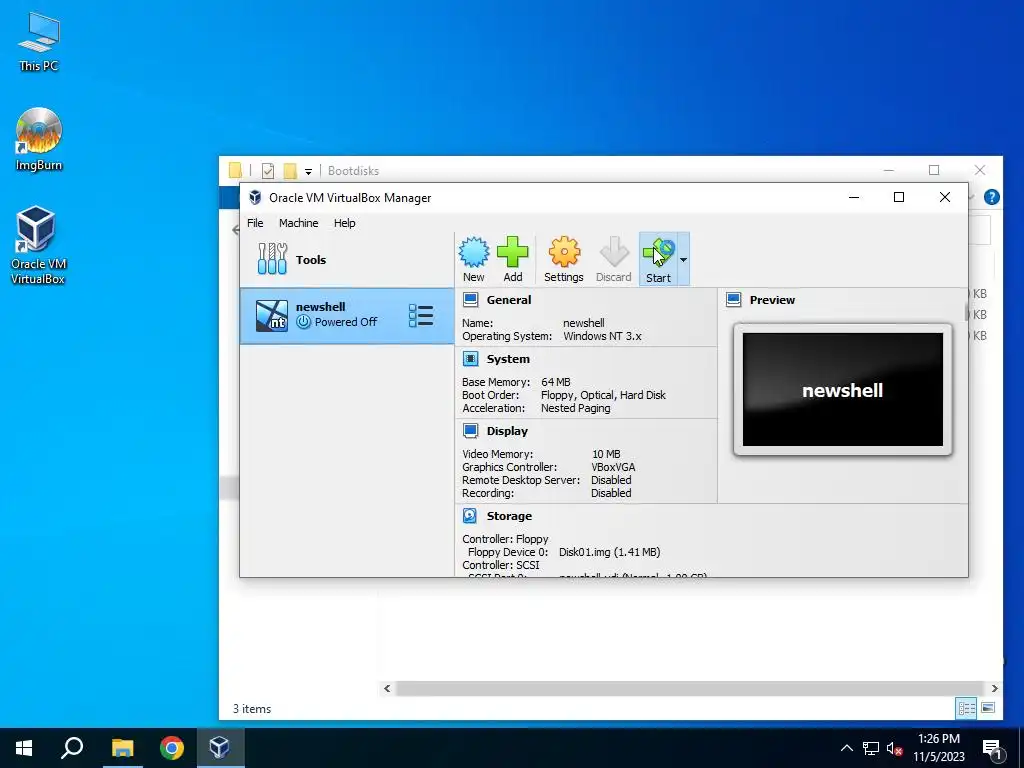Click the newshell preview thumbnail

tap(842, 390)
